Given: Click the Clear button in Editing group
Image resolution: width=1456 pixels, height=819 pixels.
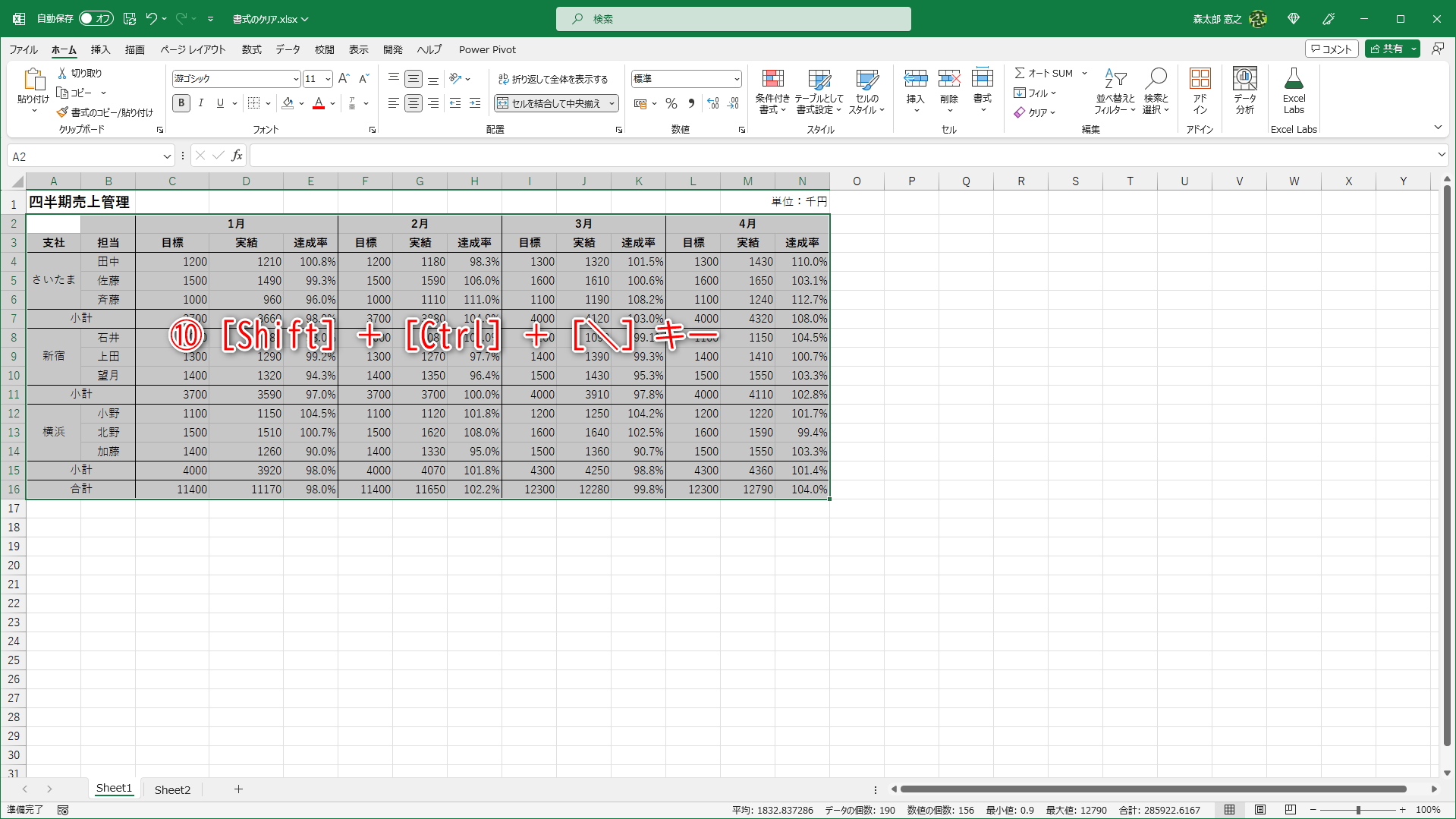Looking at the screenshot, I should tap(1035, 112).
